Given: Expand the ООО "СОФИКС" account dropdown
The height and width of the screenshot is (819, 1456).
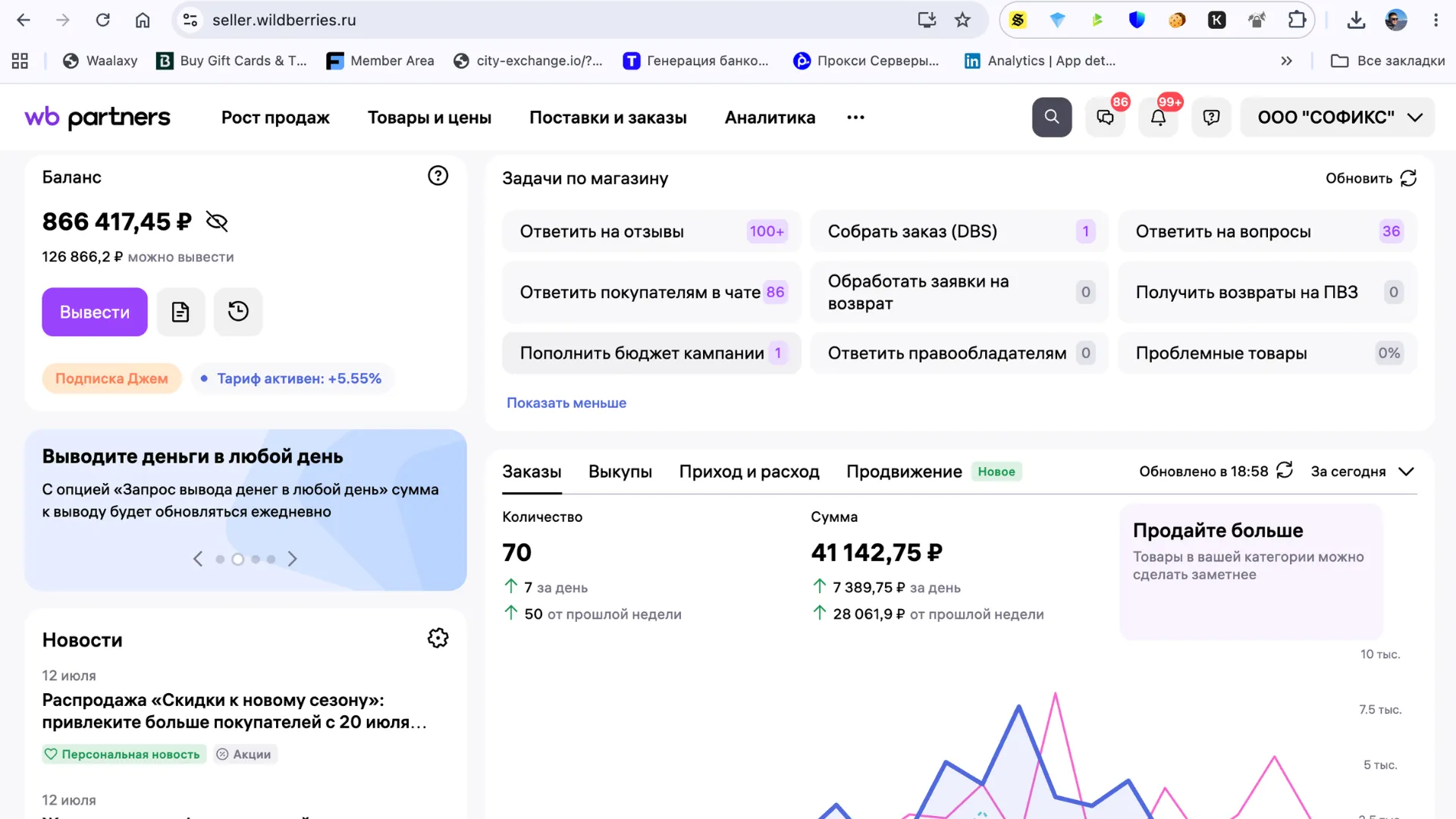Looking at the screenshot, I should tap(1338, 118).
